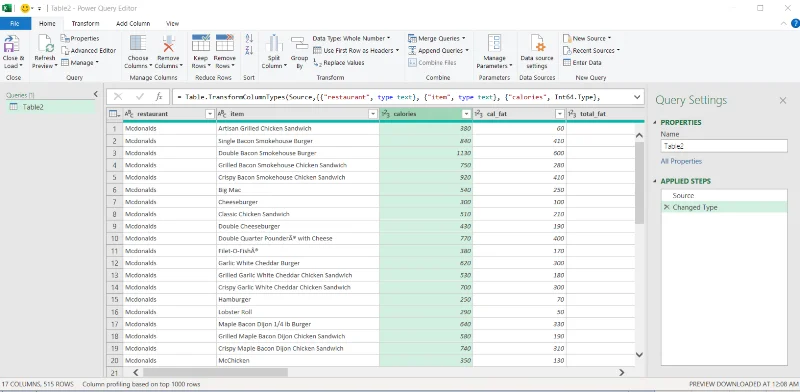800x392 pixels.
Task: Click the Refresh Preview icon
Action: 45,43
